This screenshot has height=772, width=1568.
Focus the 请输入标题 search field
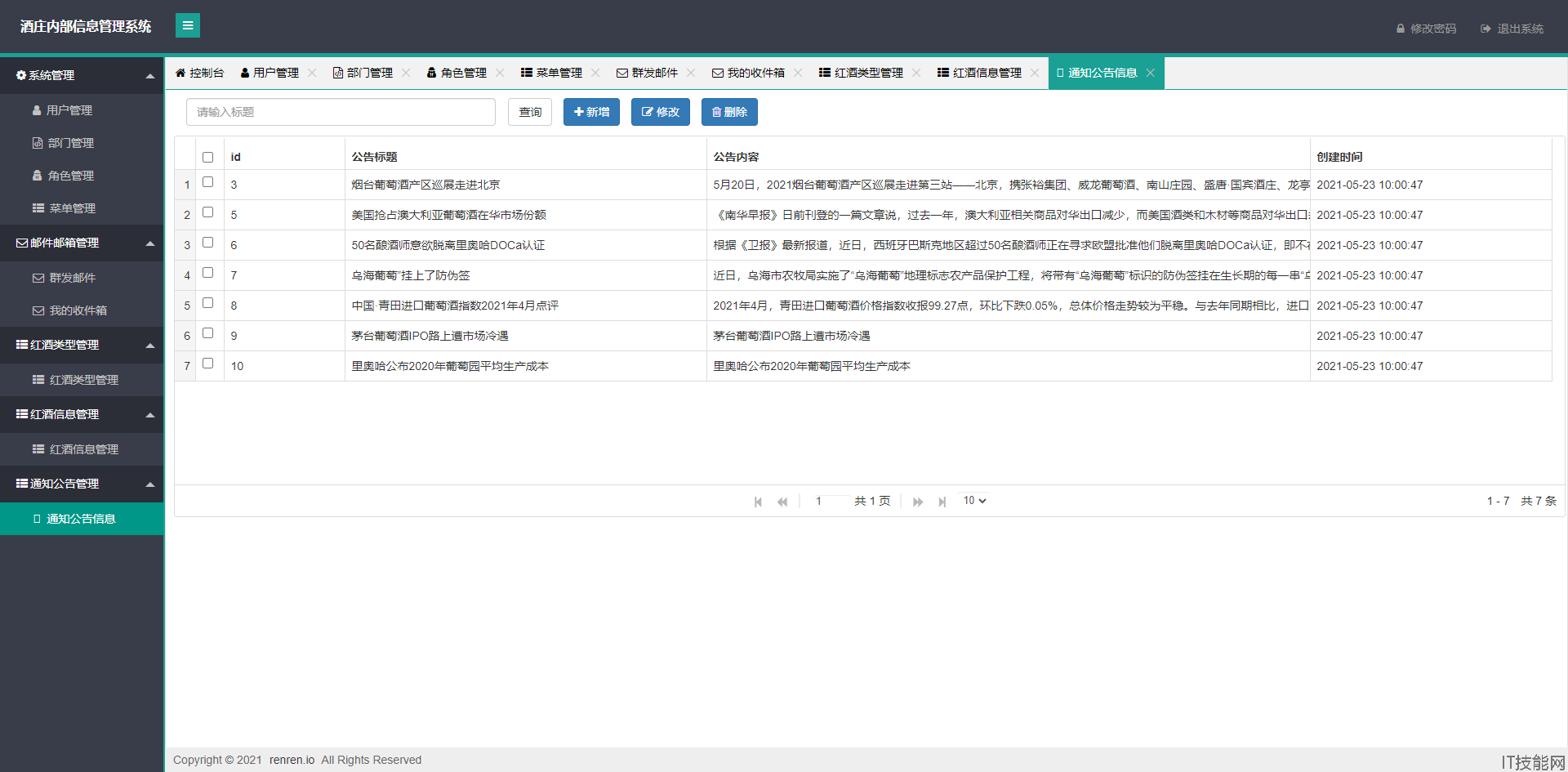(341, 112)
